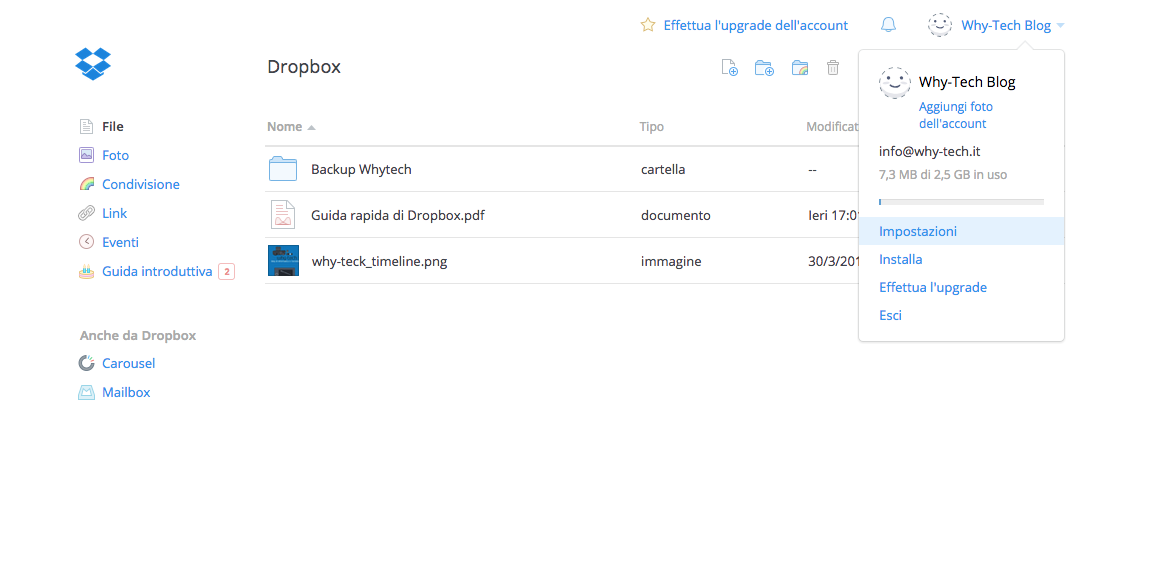Click the new folder toolbar icon

pos(764,68)
